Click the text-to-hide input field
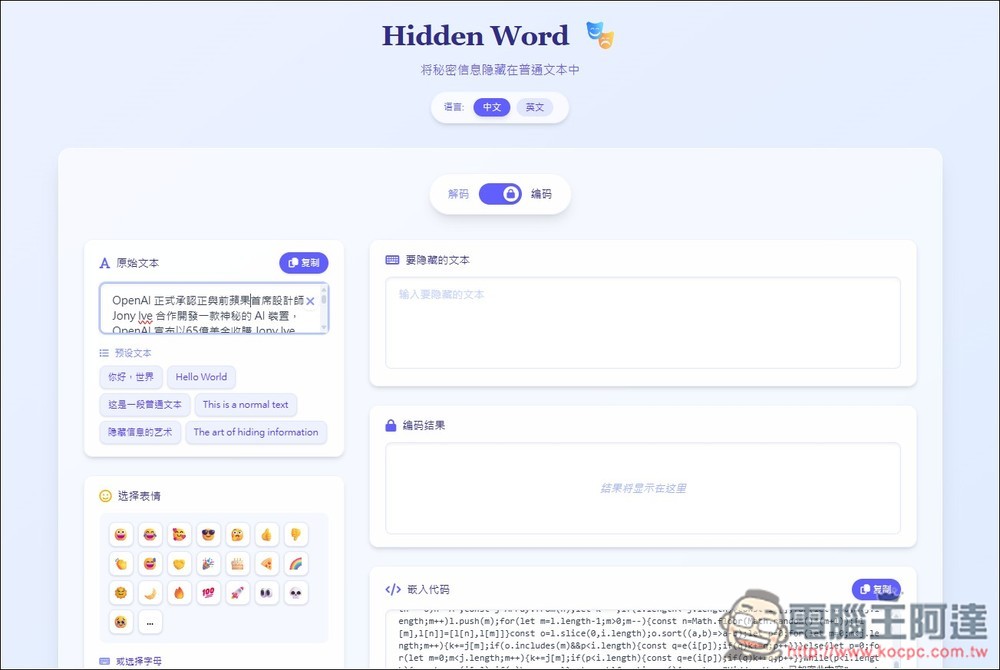Viewport: 1000px width, 670px height. [x=643, y=322]
